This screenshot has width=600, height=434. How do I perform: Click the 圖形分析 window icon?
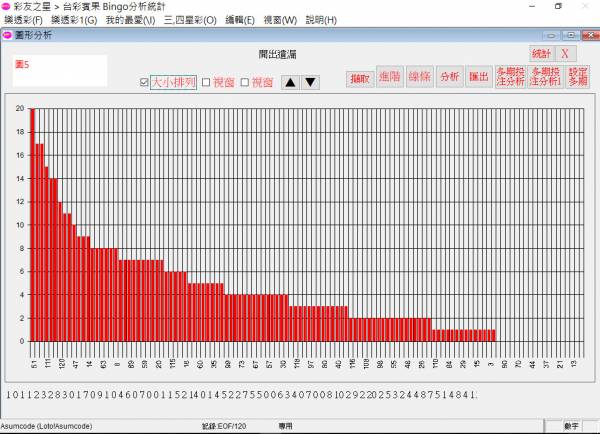(x=7, y=35)
